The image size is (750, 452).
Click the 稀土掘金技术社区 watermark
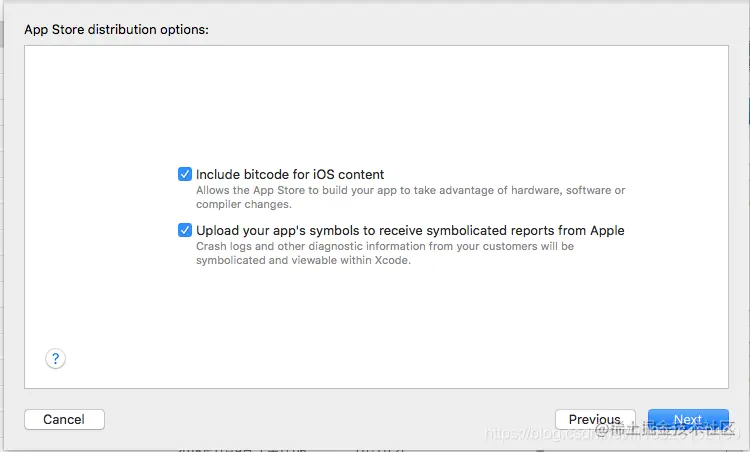point(665,430)
